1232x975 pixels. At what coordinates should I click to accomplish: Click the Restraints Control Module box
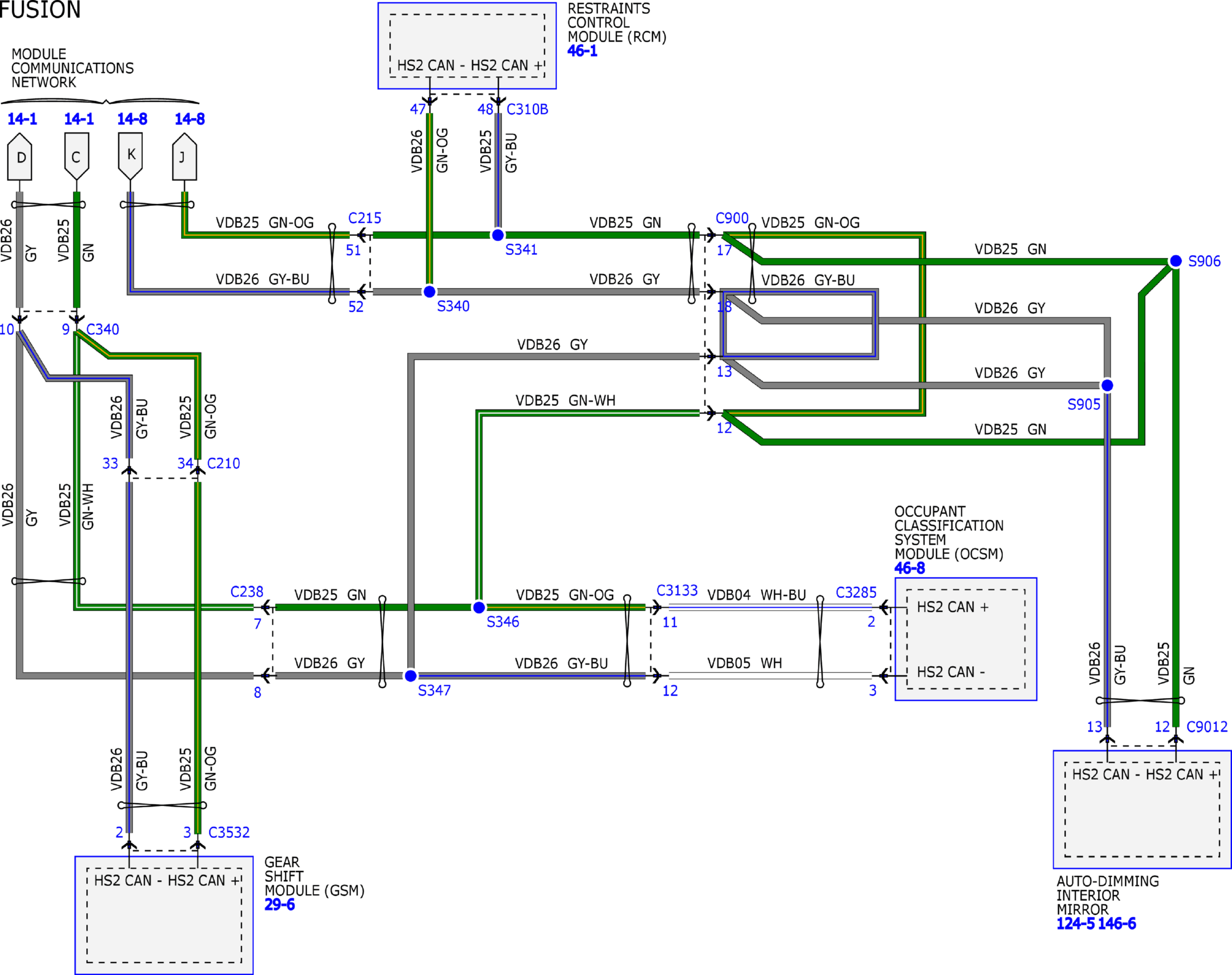coord(467,46)
